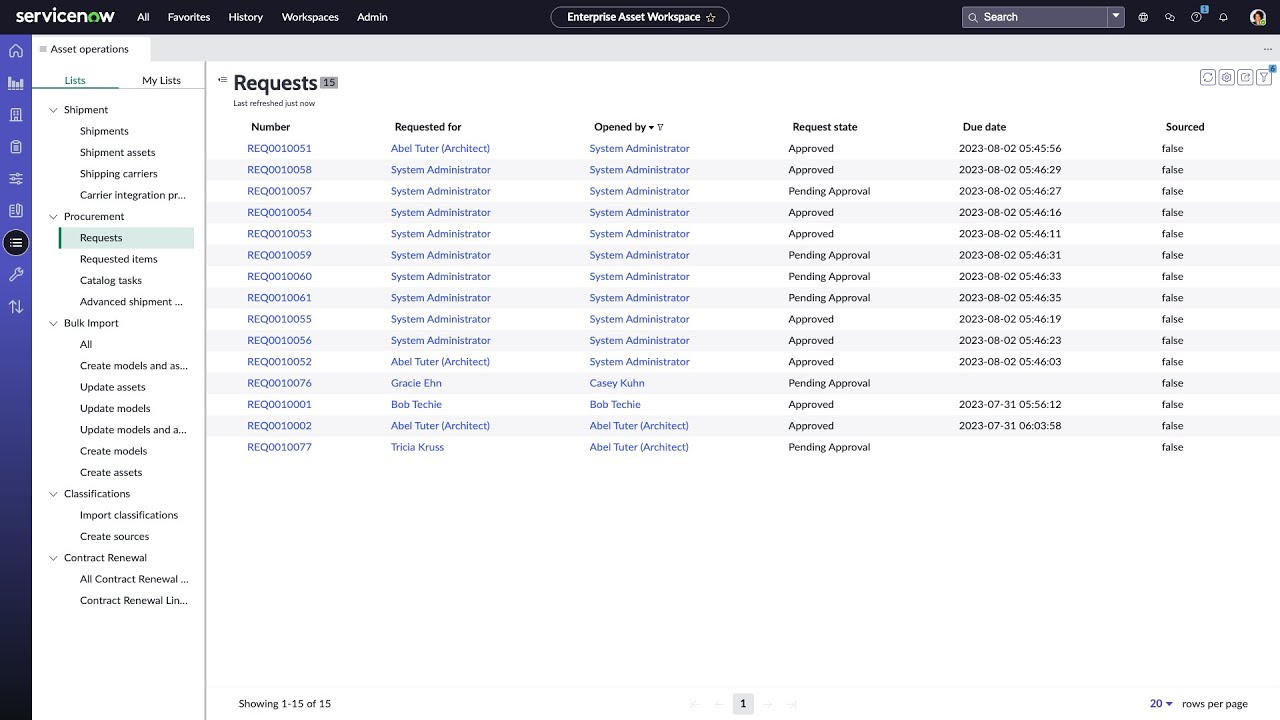
Task: Refresh the Requests list
Action: click(x=1208, y=77)
